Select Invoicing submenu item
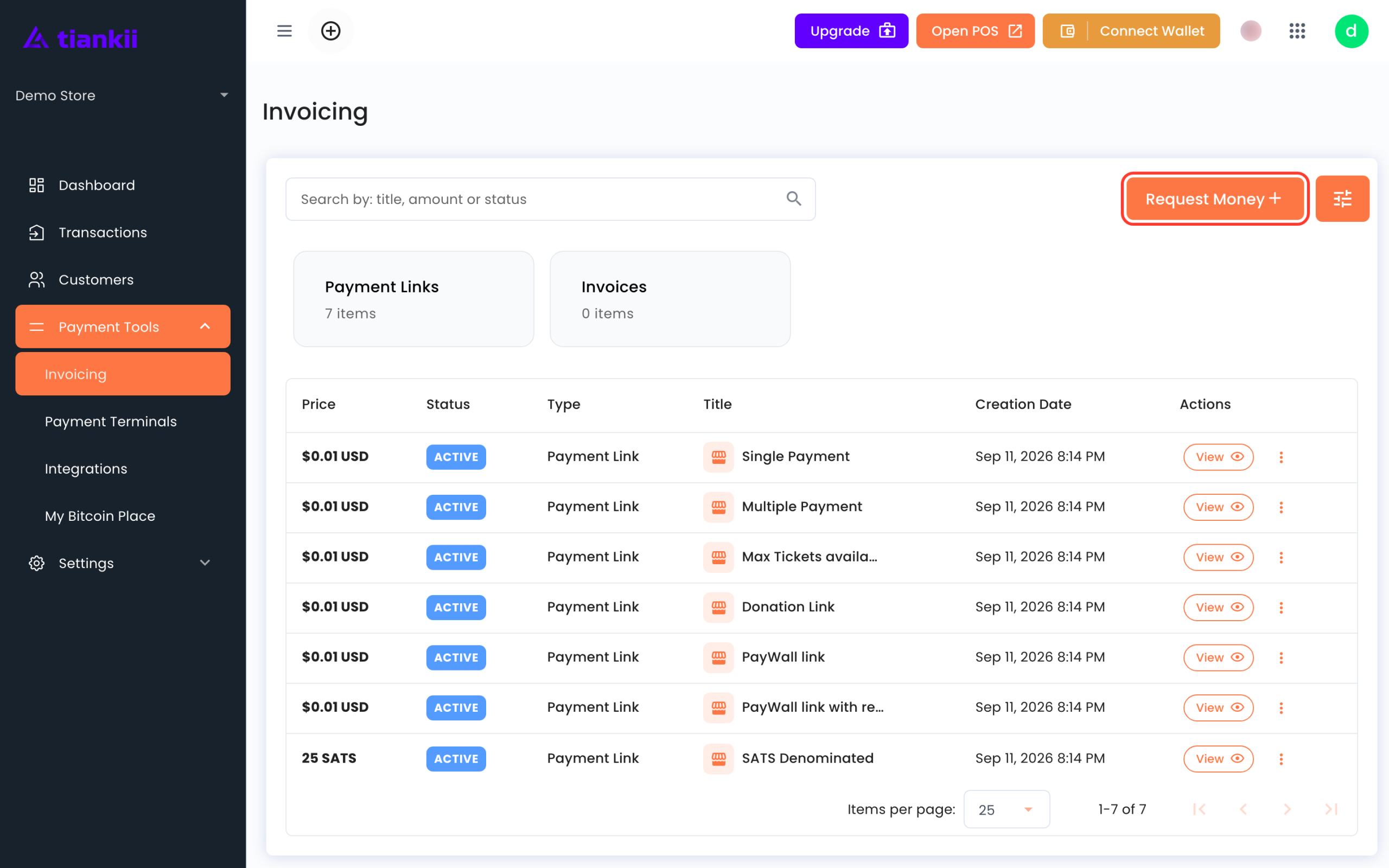The width and height of the screenshot is (1389, 868). point(122,374)
